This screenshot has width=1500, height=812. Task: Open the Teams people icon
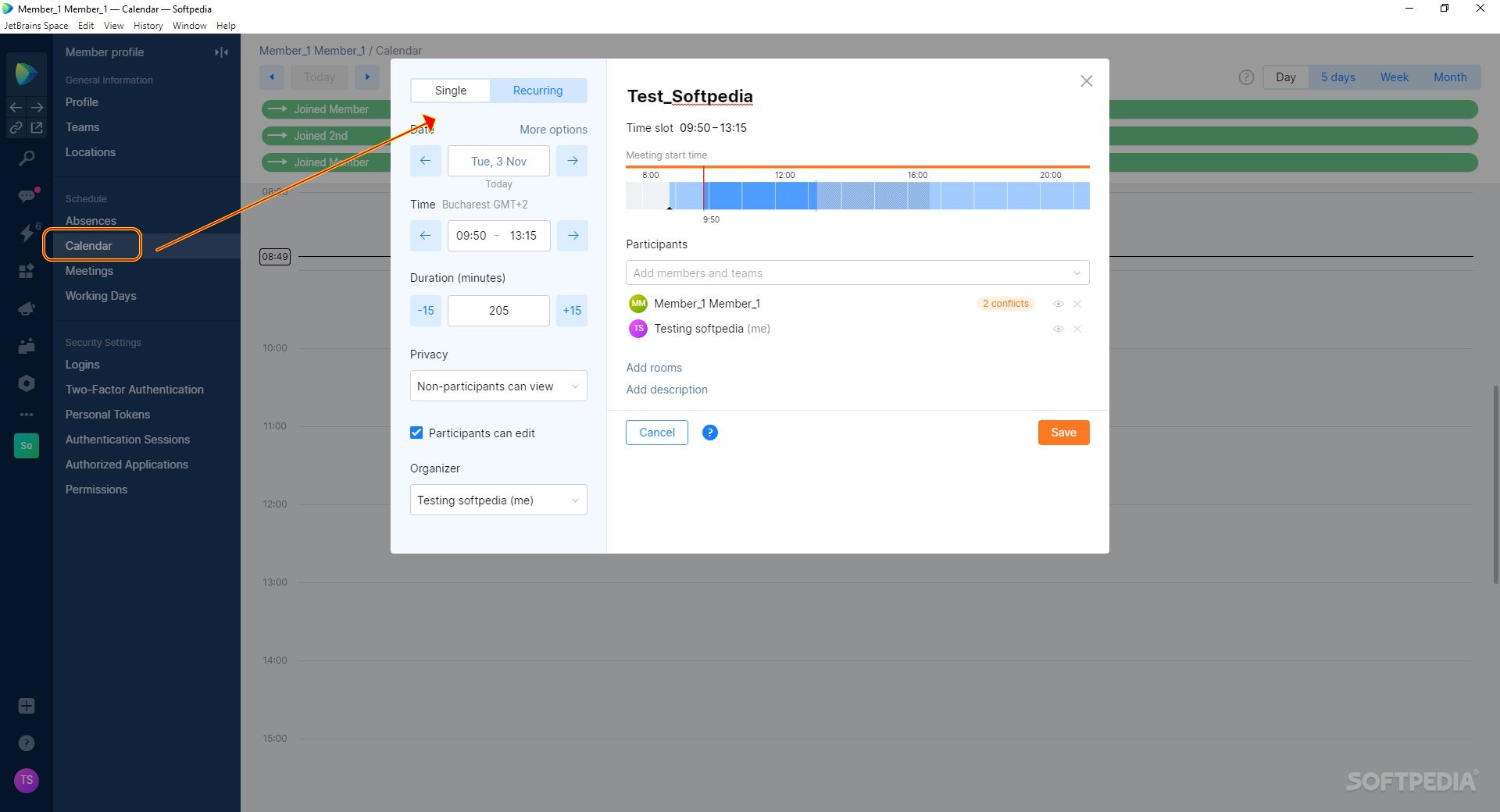[26, 346]
